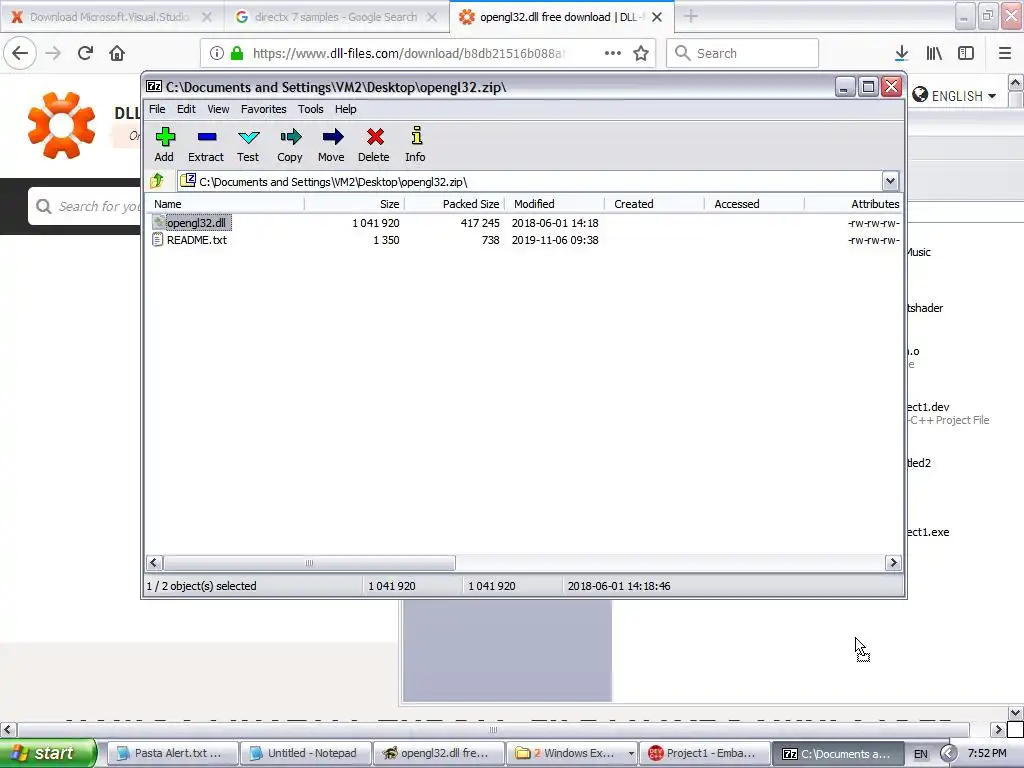
Task: Click the address bar URL dll-files.com
Action: (x=408, y=53)
